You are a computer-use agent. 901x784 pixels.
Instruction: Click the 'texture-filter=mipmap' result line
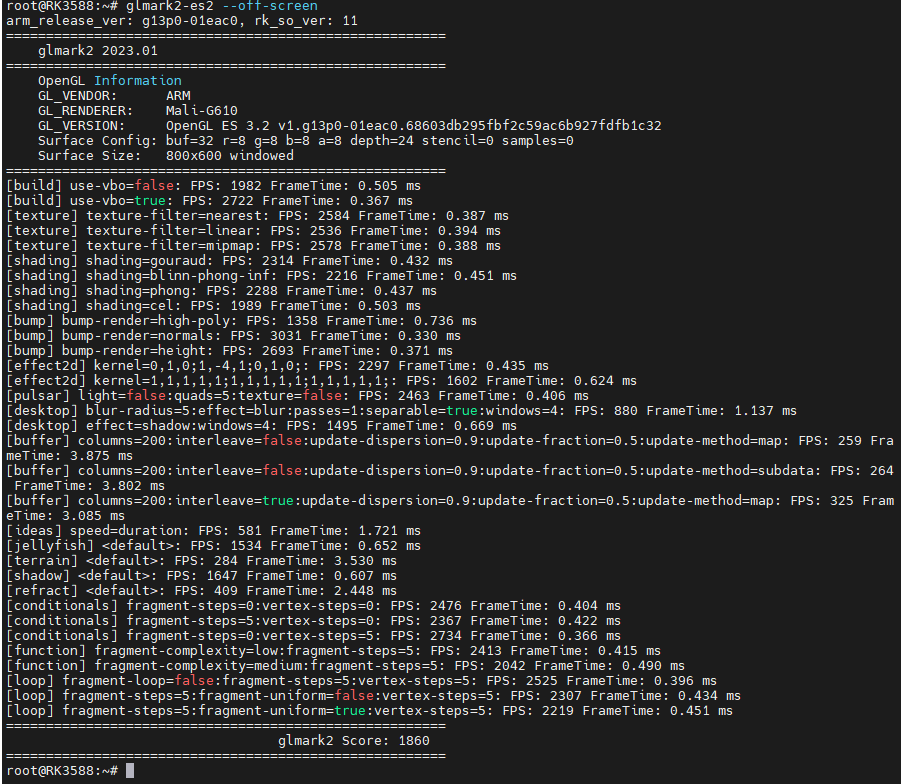pos(253,245)
